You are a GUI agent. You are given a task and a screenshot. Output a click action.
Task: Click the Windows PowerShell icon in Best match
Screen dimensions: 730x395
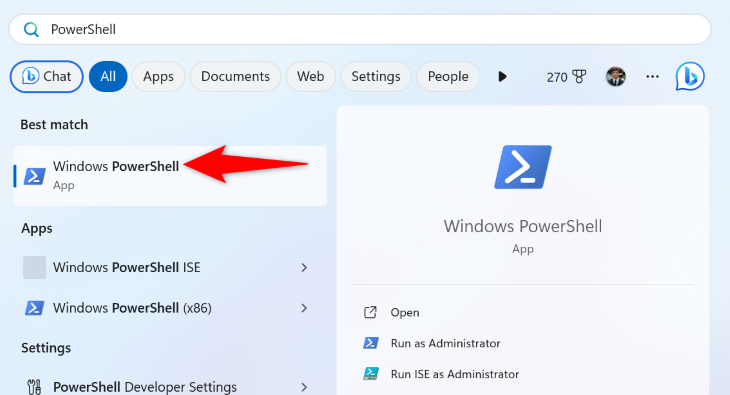coord(35,176)
